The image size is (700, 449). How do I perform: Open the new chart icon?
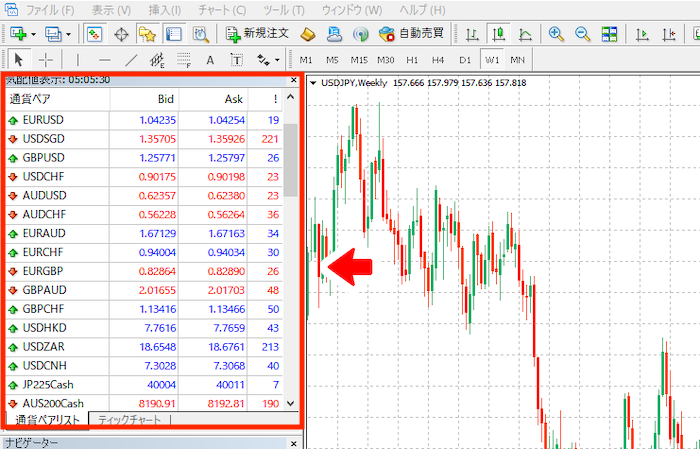[18, 34]
